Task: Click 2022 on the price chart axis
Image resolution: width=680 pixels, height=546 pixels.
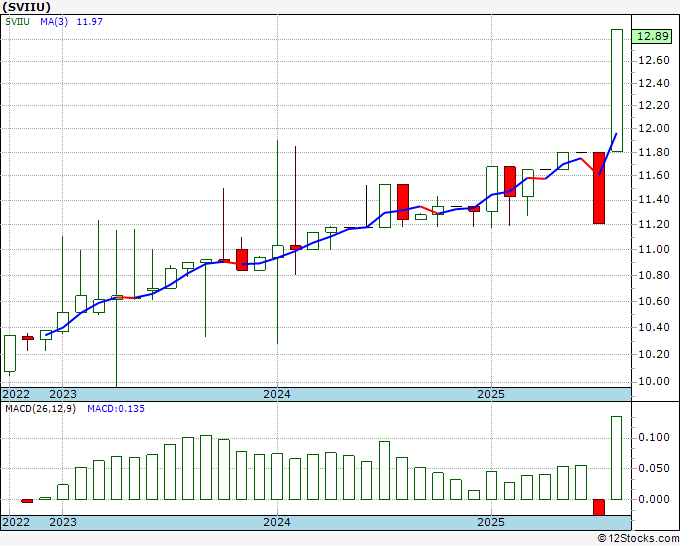Action: pos(16,394)
